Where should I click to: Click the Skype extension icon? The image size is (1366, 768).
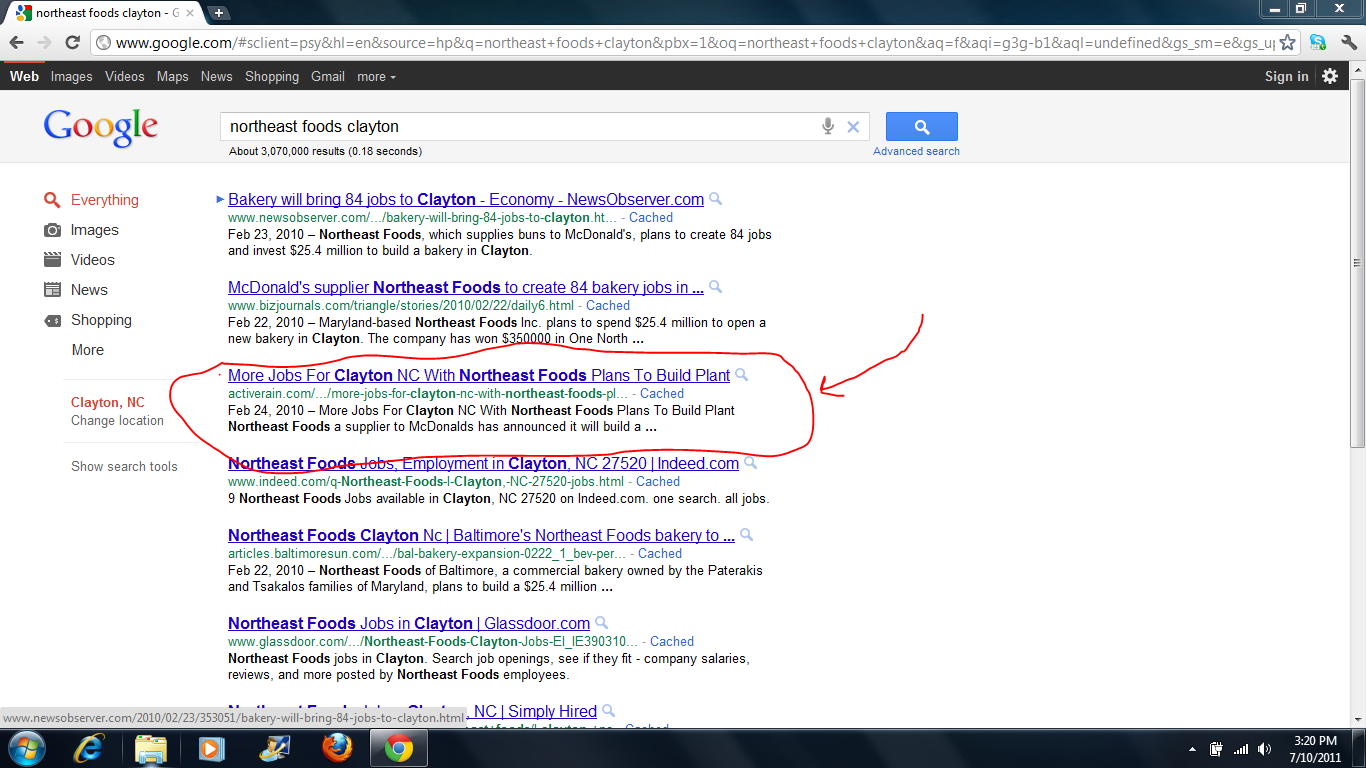1318,43
